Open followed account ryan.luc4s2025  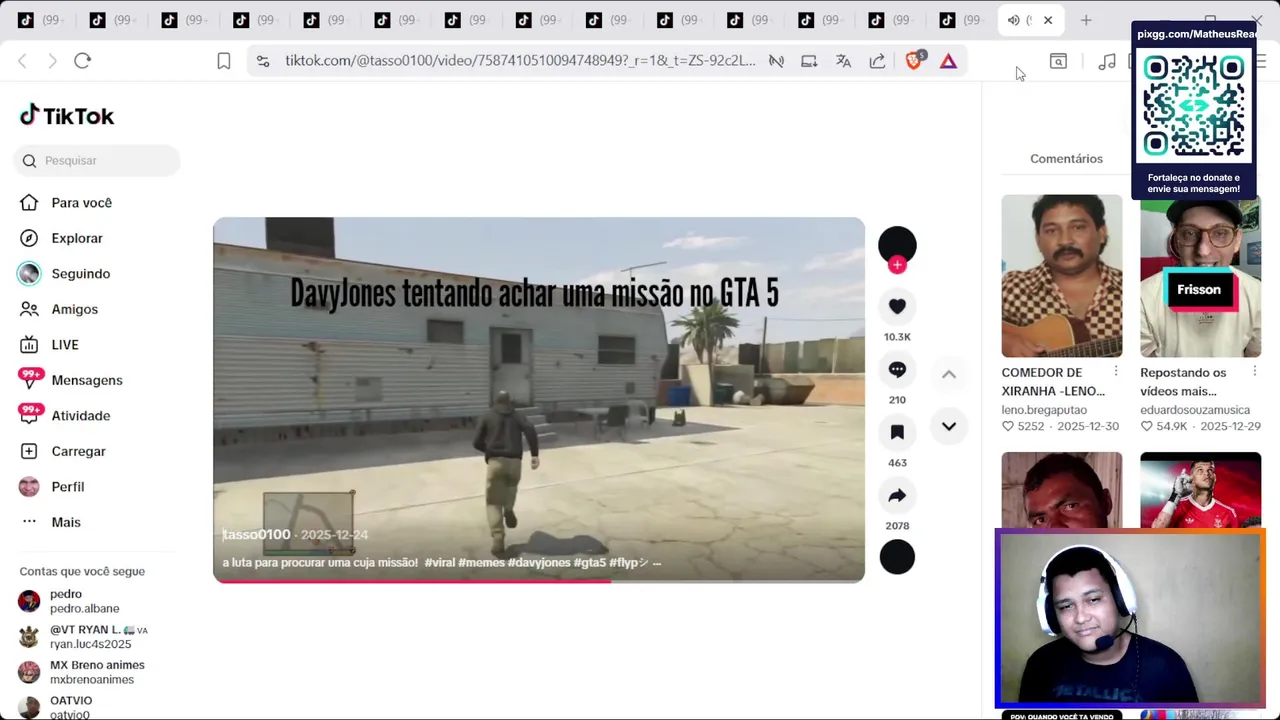click(x=85, y=637)
